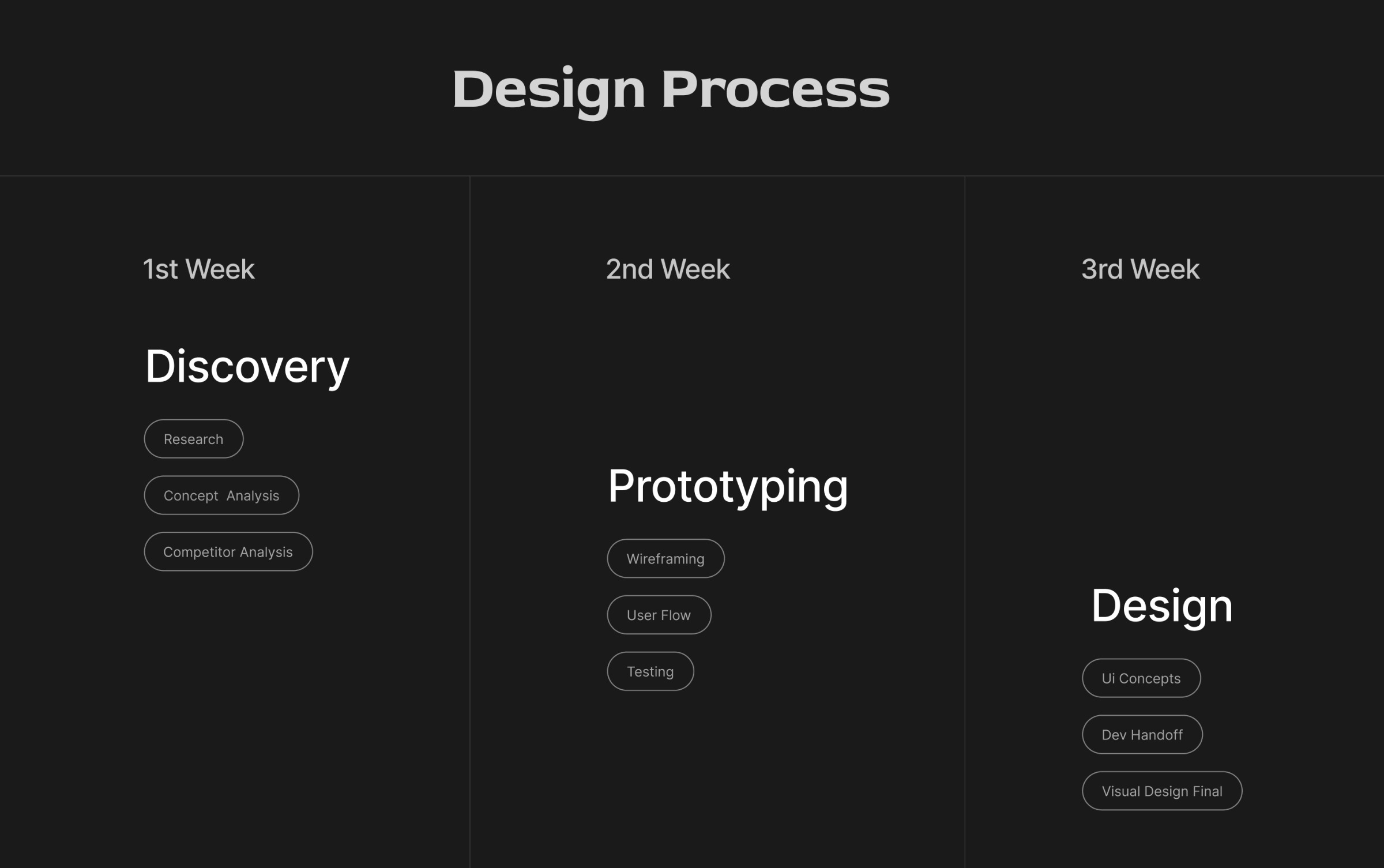Click the Discovery heading
This screenshot has width=1384, height=868.
[x=247, y=367]
